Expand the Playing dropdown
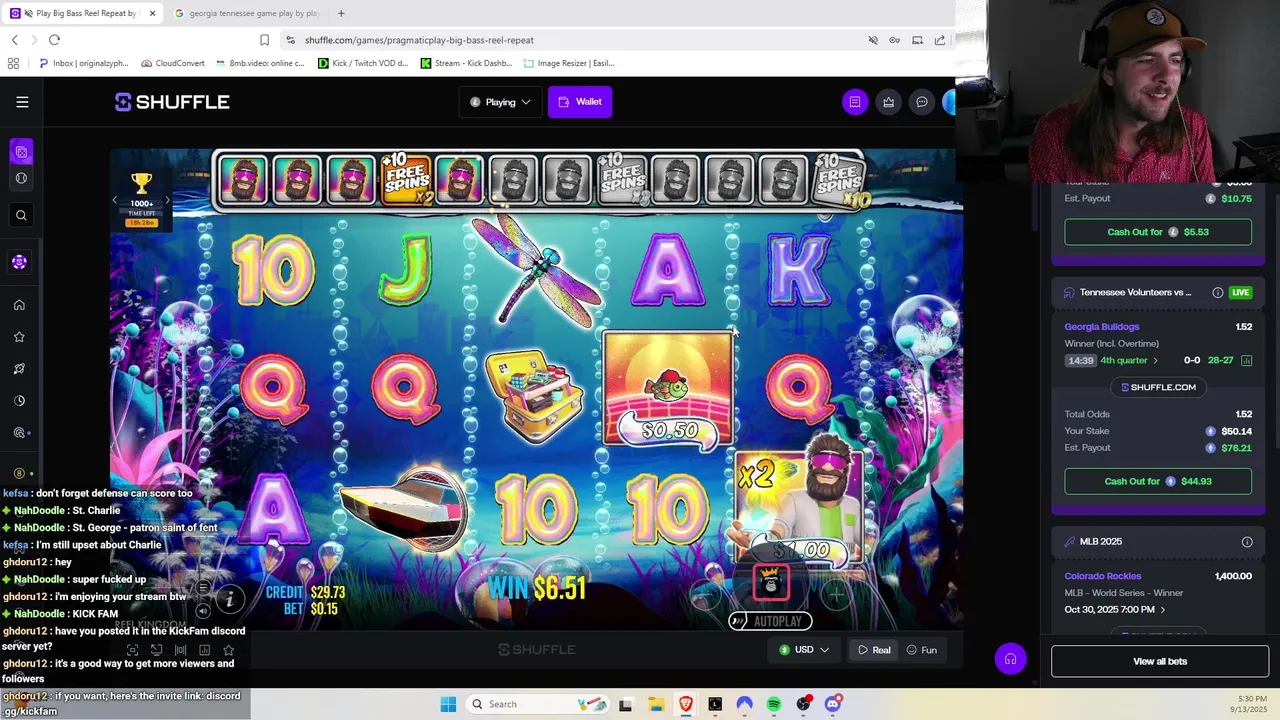Screen dimensions: 1280x720 500,102
